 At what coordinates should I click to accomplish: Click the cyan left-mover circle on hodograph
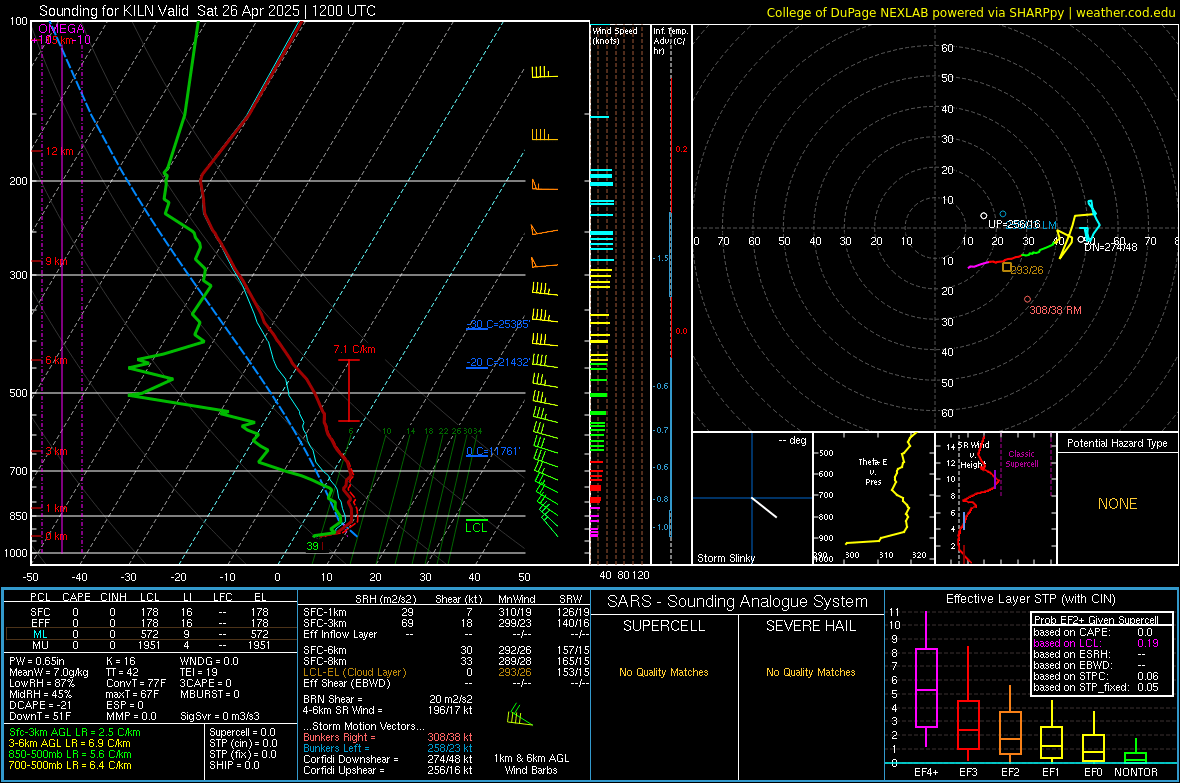(1002, 215)
